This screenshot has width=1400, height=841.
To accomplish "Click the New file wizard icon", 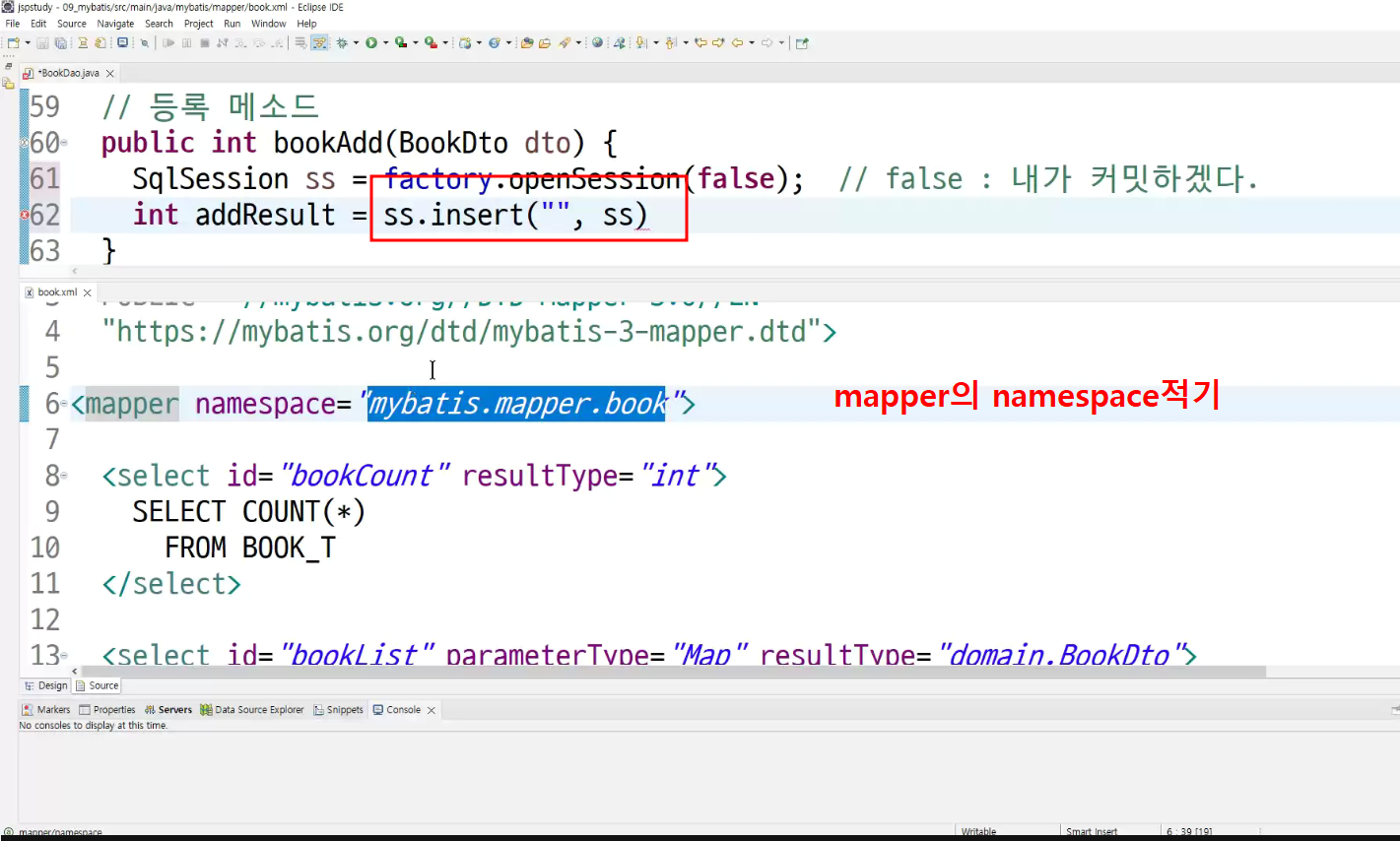I will click(13, 42).
